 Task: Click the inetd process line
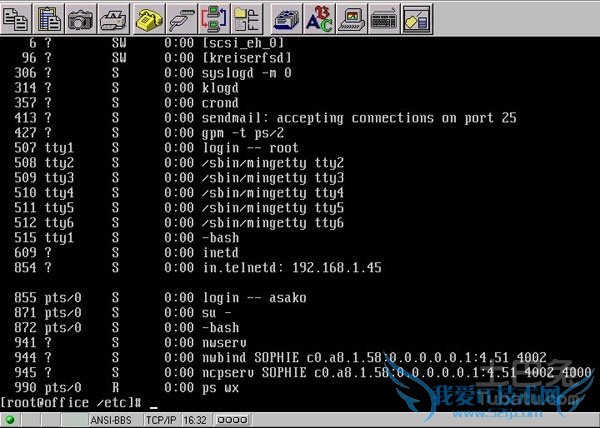(x=126, y=252)
